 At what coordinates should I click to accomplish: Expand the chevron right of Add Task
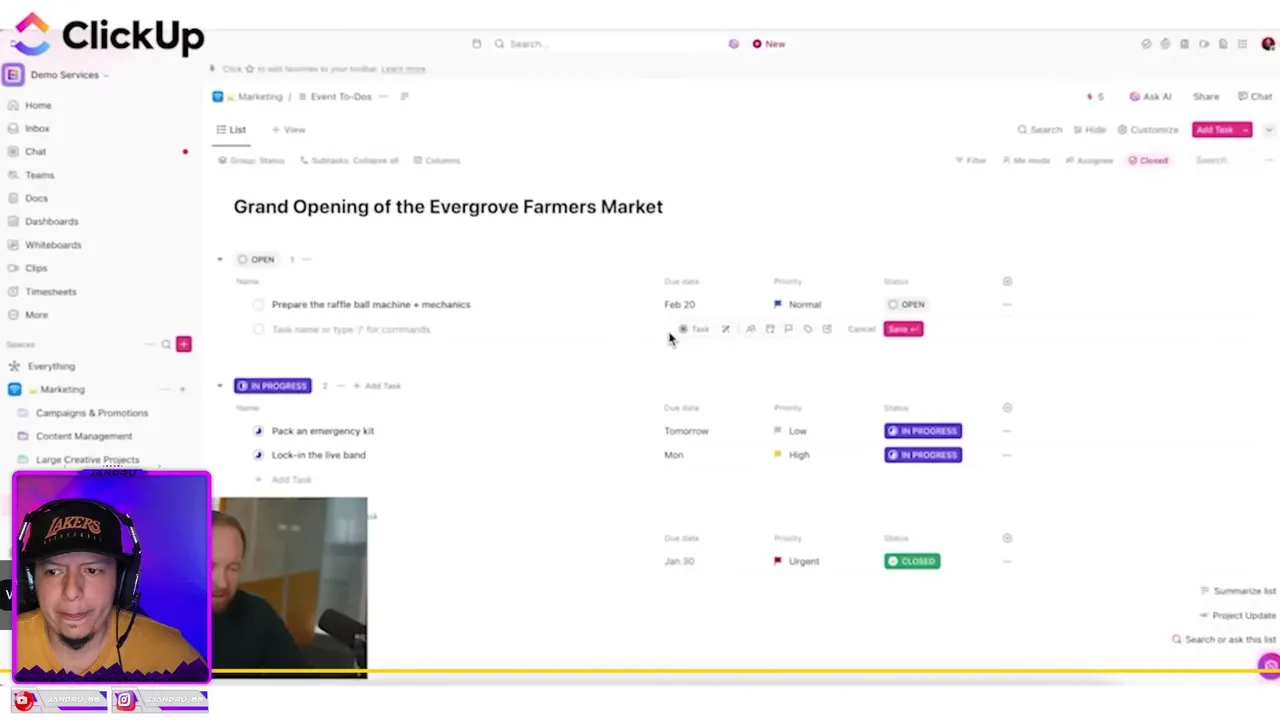pos(1269,130)
